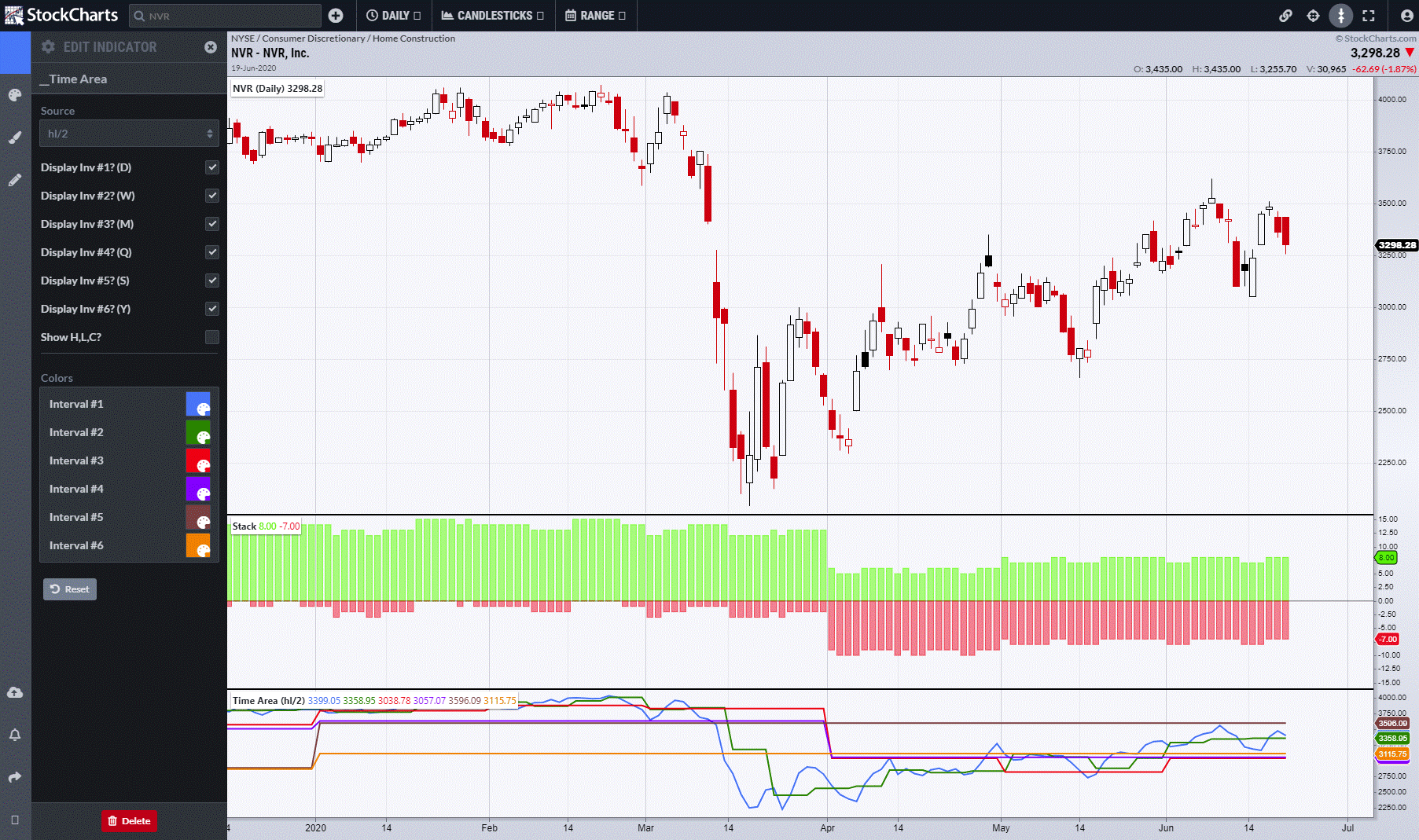Click the NYSE sector breadcrumb text
Image resolution: width=1419 pixels, height=840 pixels.
tap(344, 39)
